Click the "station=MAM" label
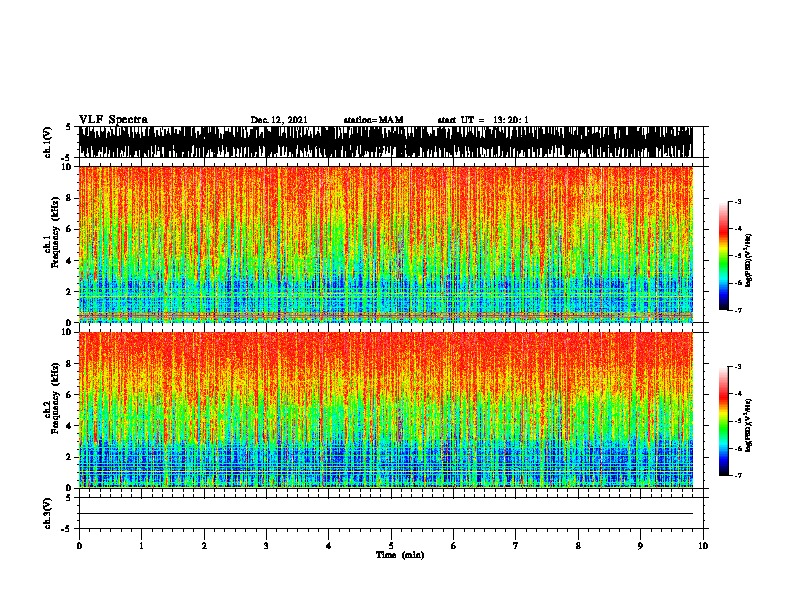Screen dimensions: 792x612 (373, 120)
